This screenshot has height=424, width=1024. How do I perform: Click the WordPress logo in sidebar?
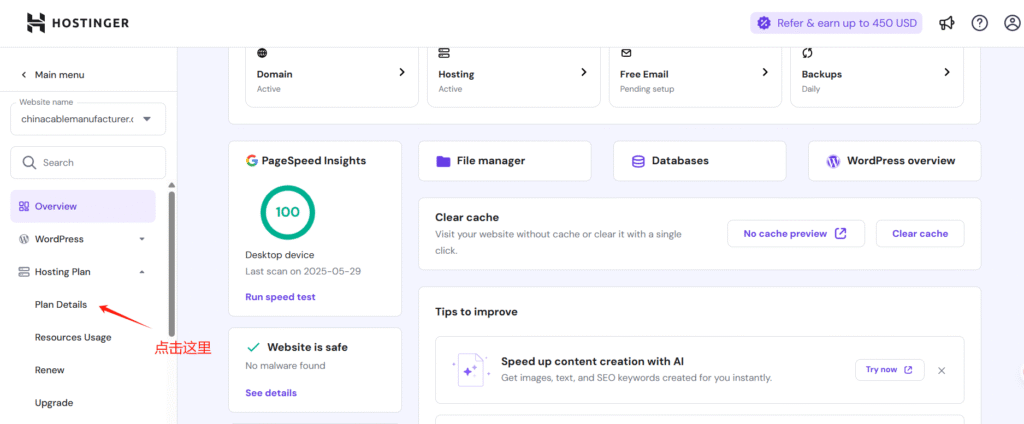click(24, 239)
